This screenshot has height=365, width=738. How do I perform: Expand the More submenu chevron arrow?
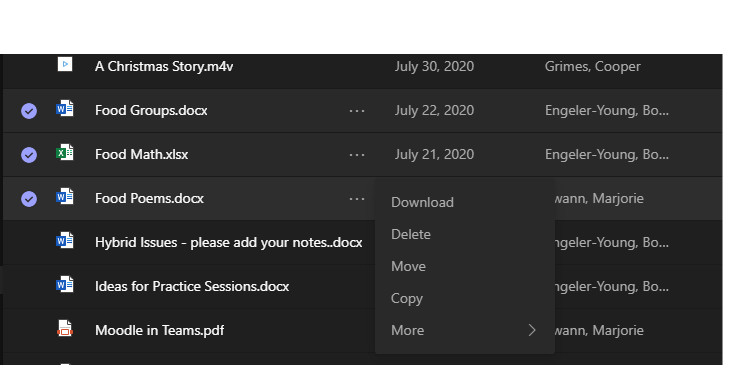coord(532,330)
